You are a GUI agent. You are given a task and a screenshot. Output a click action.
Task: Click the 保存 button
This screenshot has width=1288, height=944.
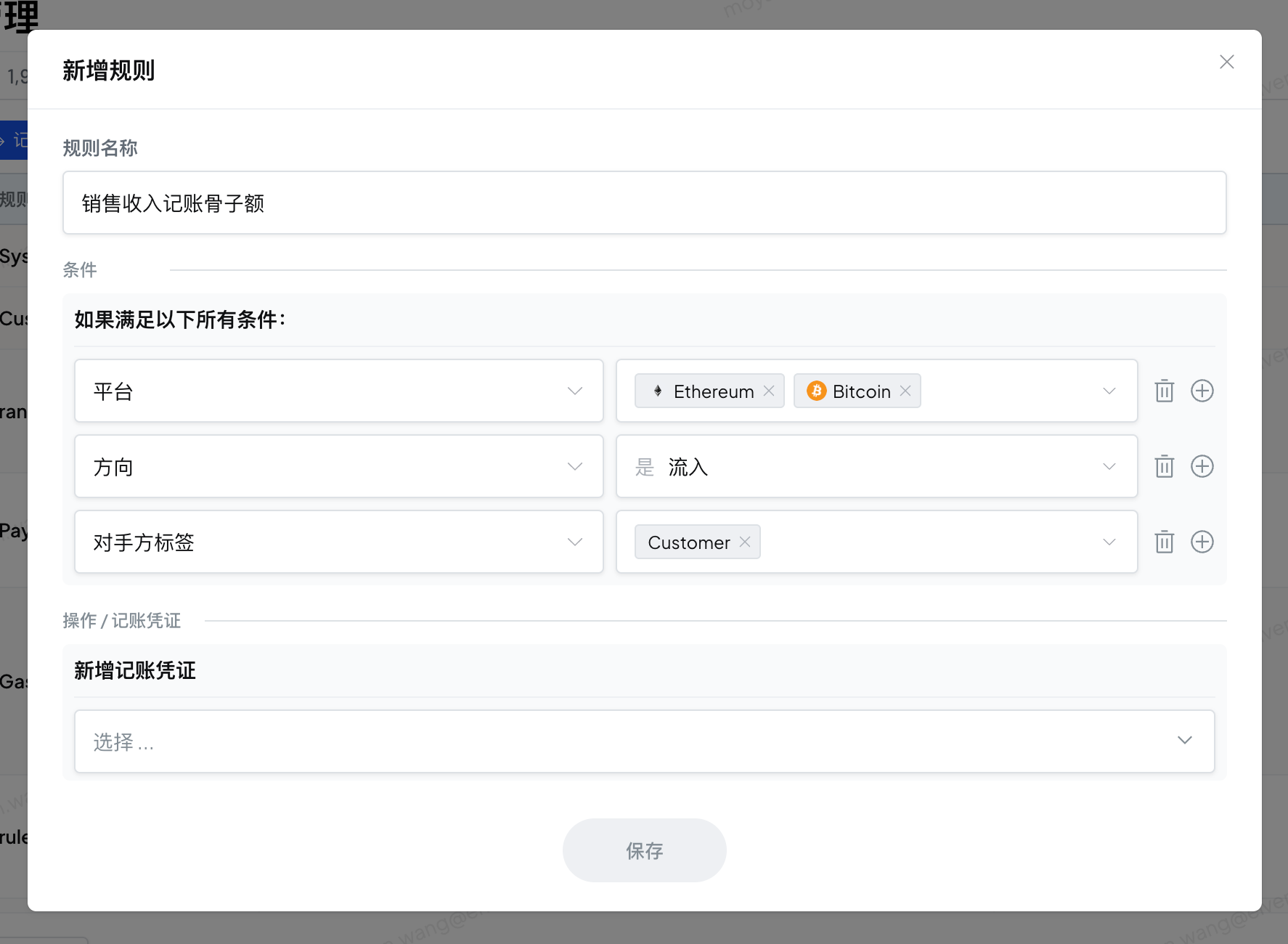(644, 850)
